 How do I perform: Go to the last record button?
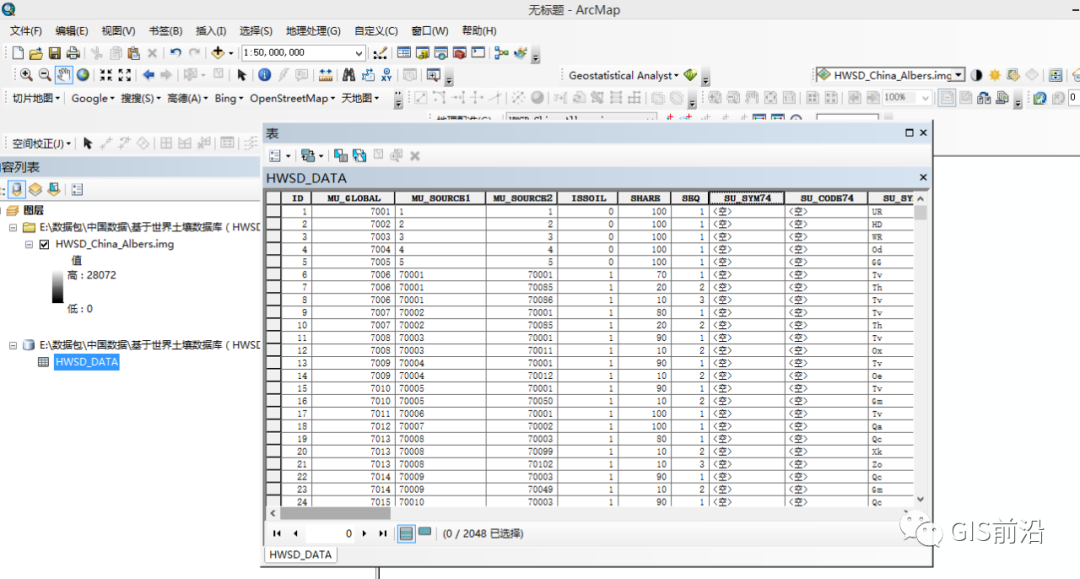[383, 534]
